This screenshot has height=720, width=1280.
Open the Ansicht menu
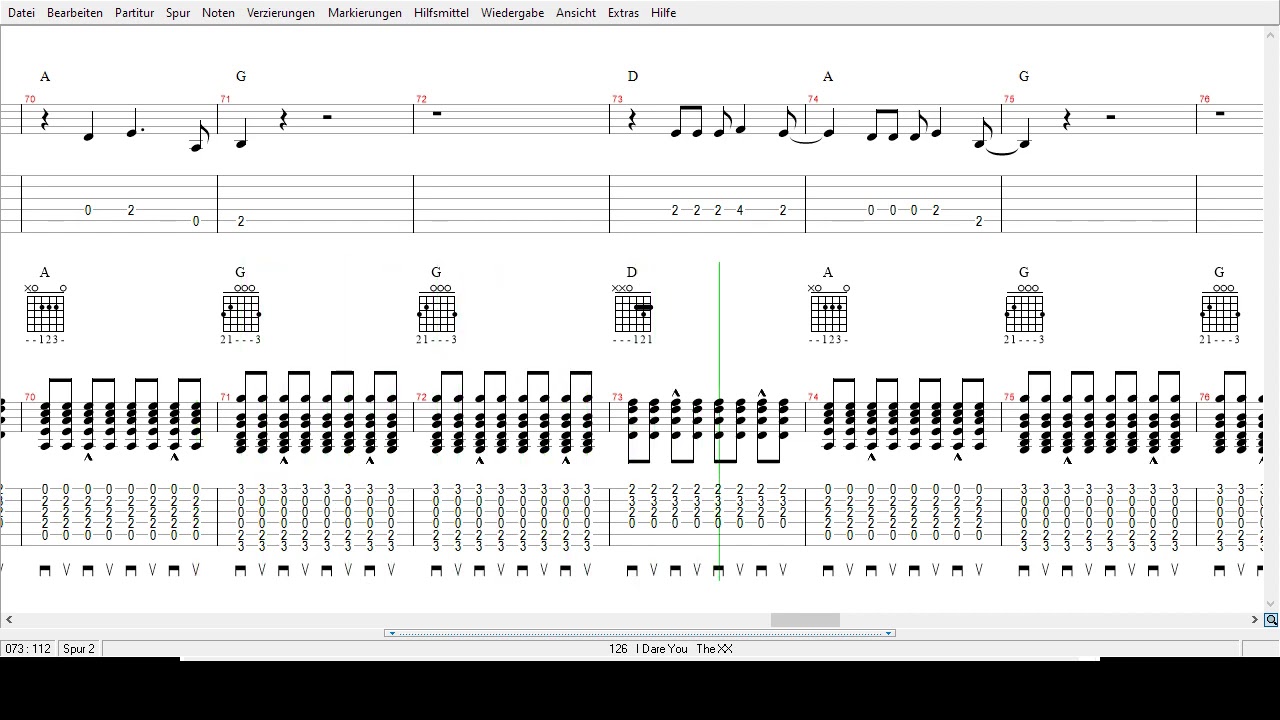576,13
